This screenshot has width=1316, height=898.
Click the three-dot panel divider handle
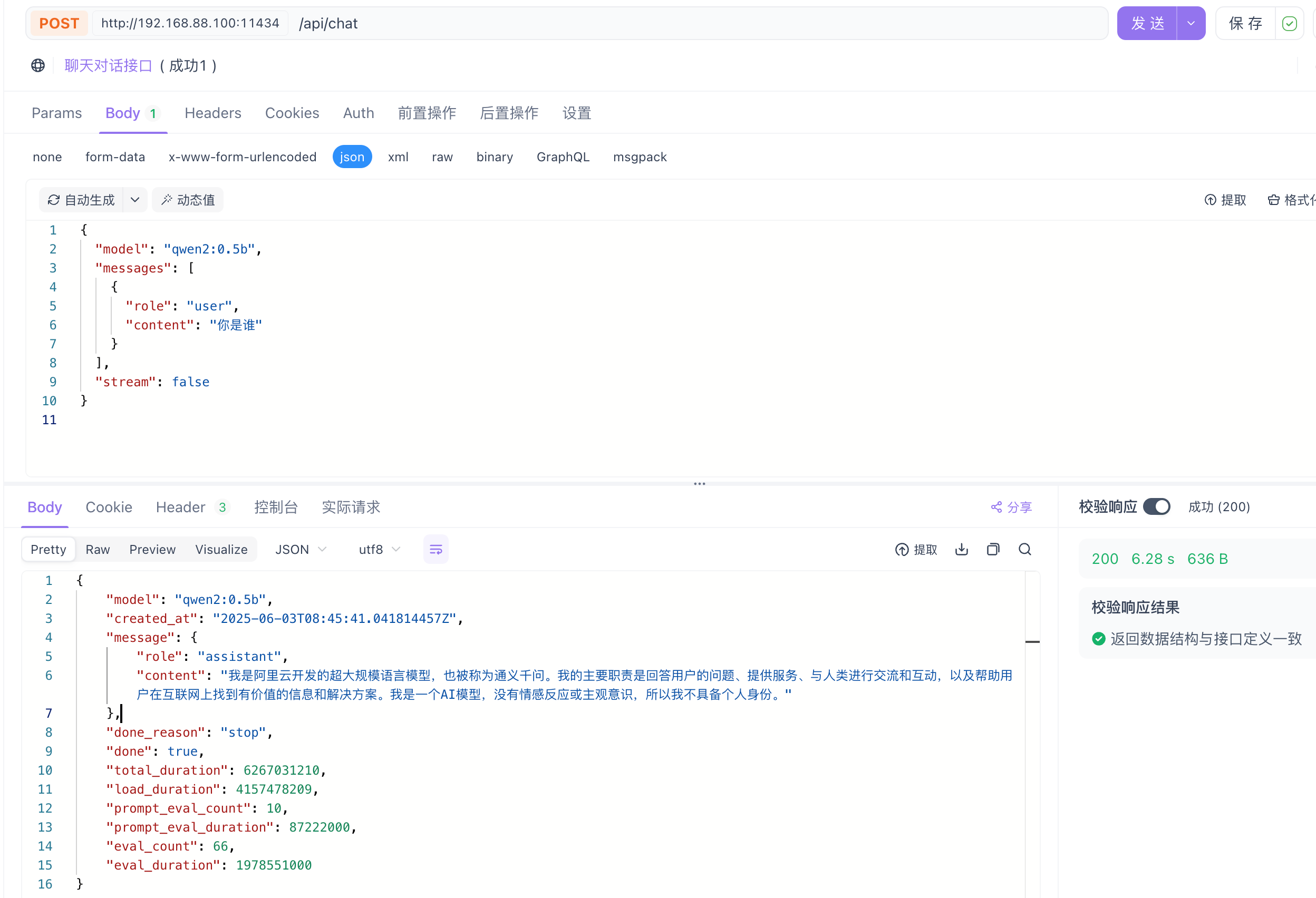[x=699, y=483]
